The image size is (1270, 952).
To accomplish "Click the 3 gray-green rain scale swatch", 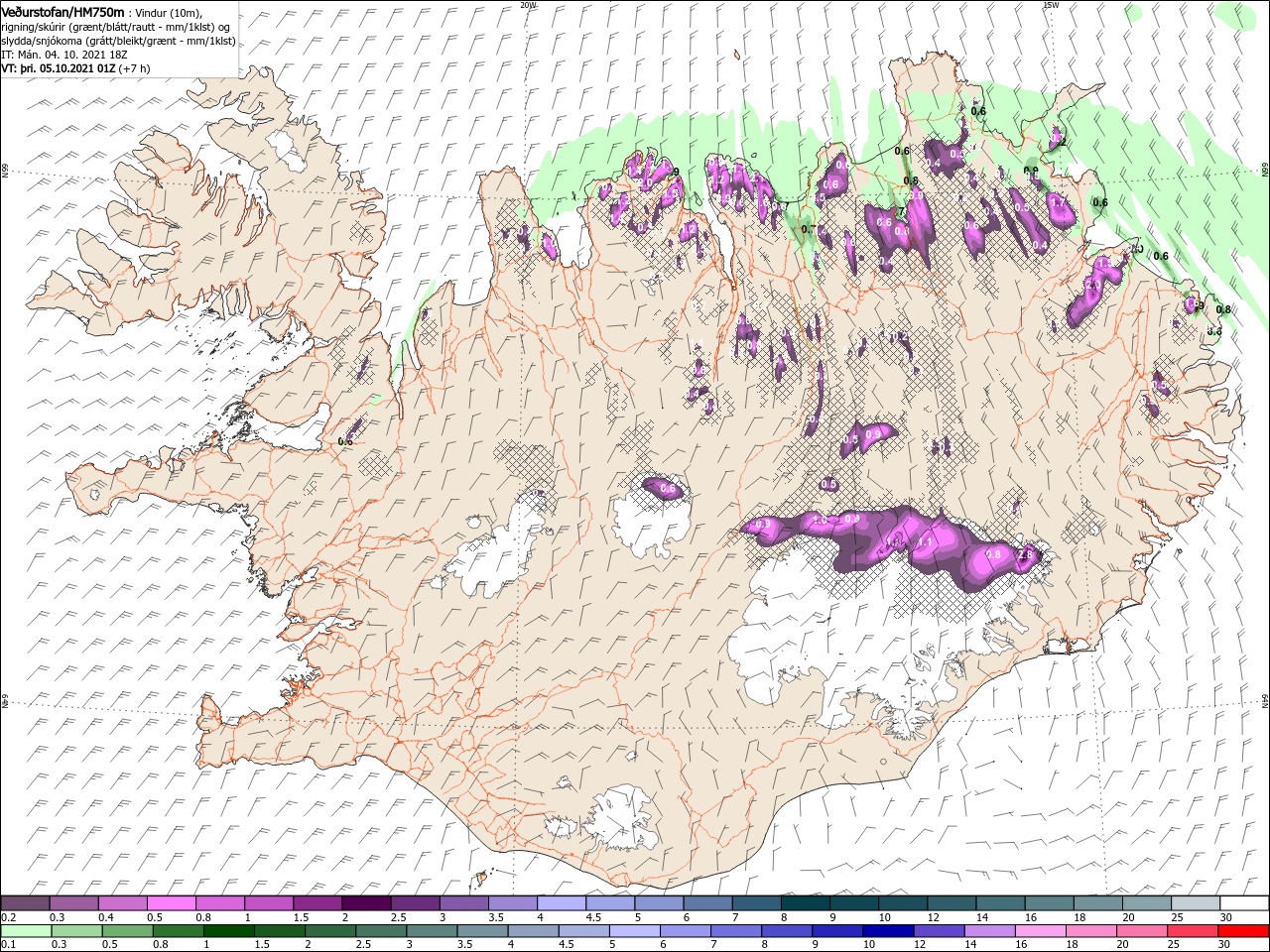I will 432,931.
